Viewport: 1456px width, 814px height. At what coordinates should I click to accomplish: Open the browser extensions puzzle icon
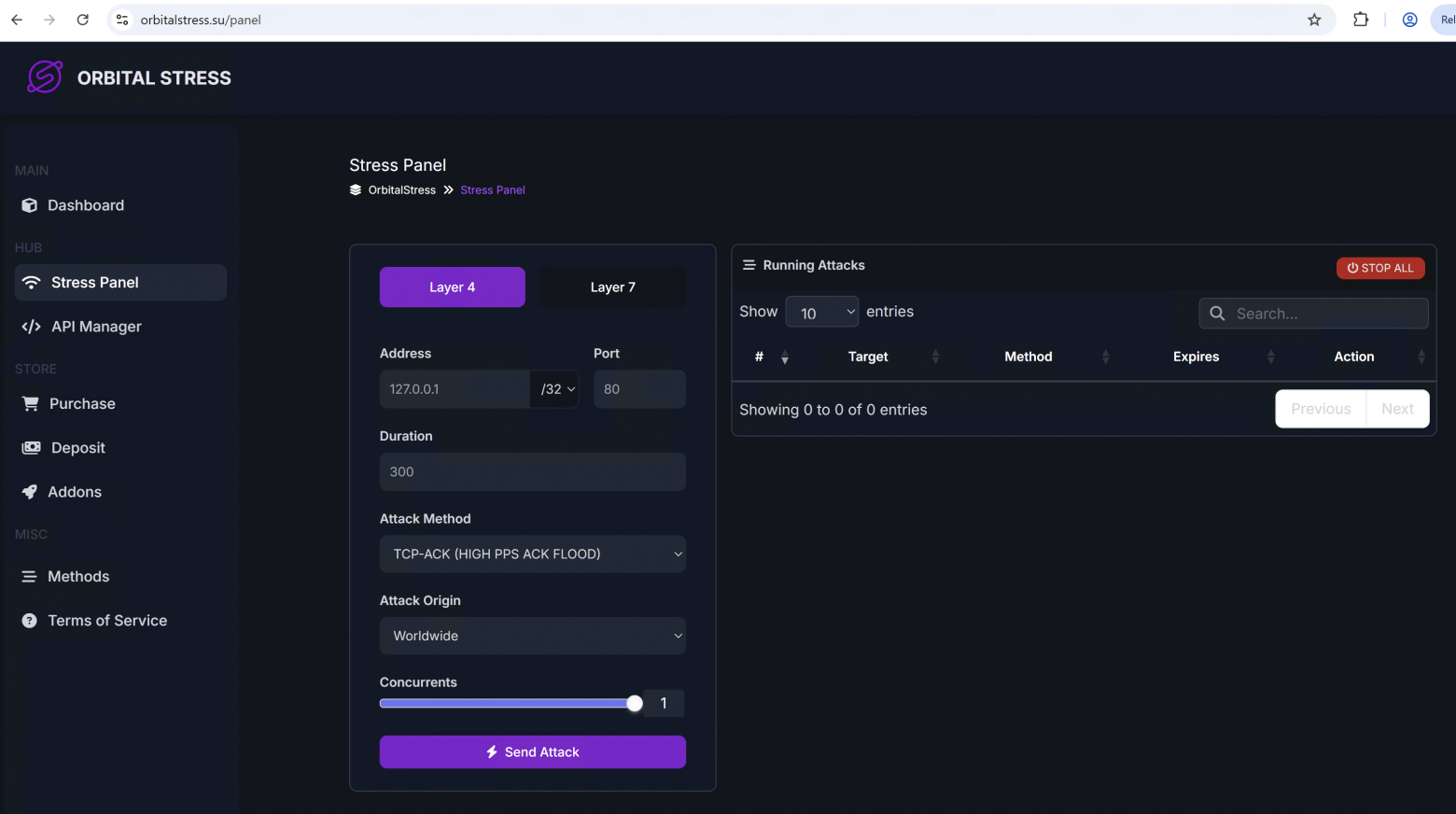[1361, 20]
